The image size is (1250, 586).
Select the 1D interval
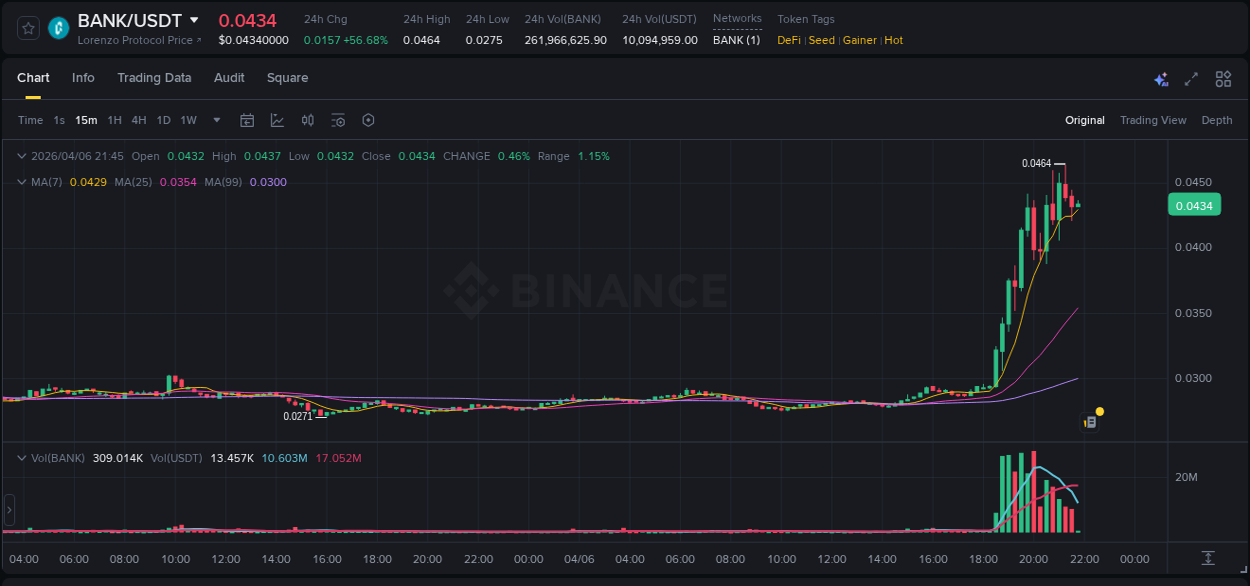(x=163, y=120)
